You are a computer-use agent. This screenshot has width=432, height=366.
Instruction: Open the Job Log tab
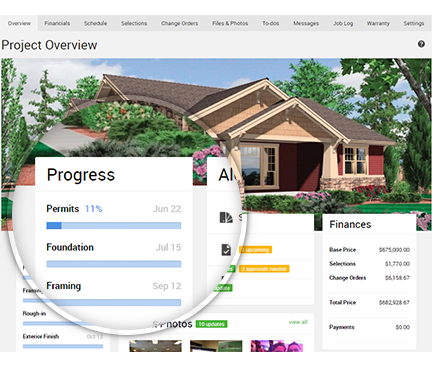[x=343, y=23]
